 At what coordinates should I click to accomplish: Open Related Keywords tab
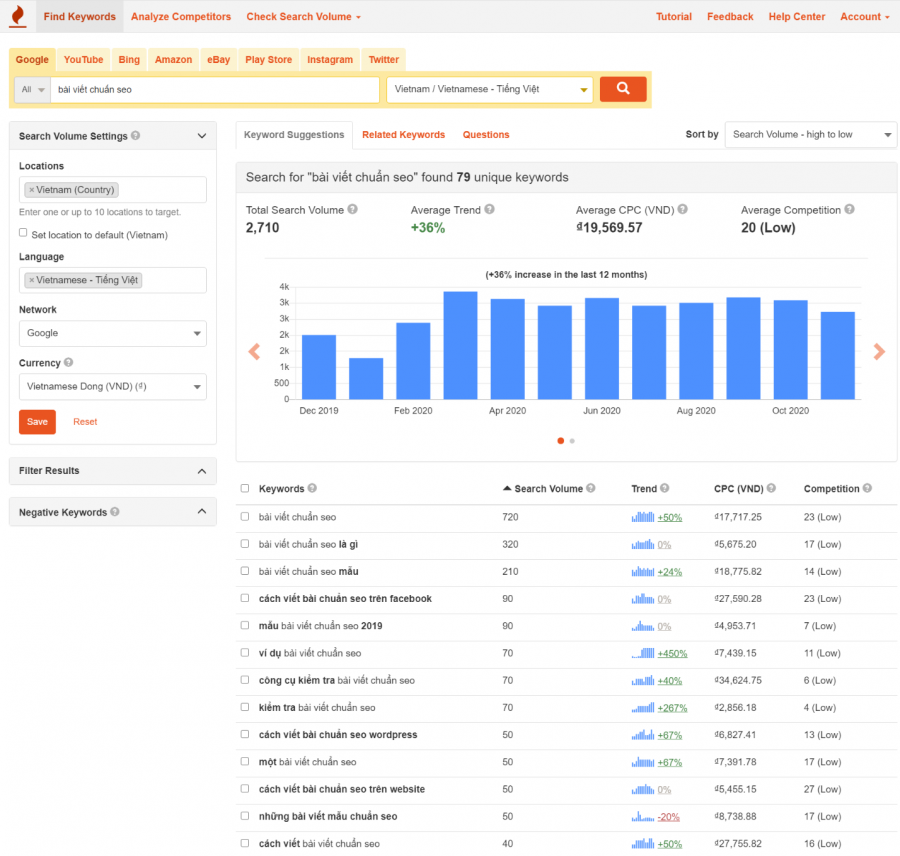tap(404, 134)
